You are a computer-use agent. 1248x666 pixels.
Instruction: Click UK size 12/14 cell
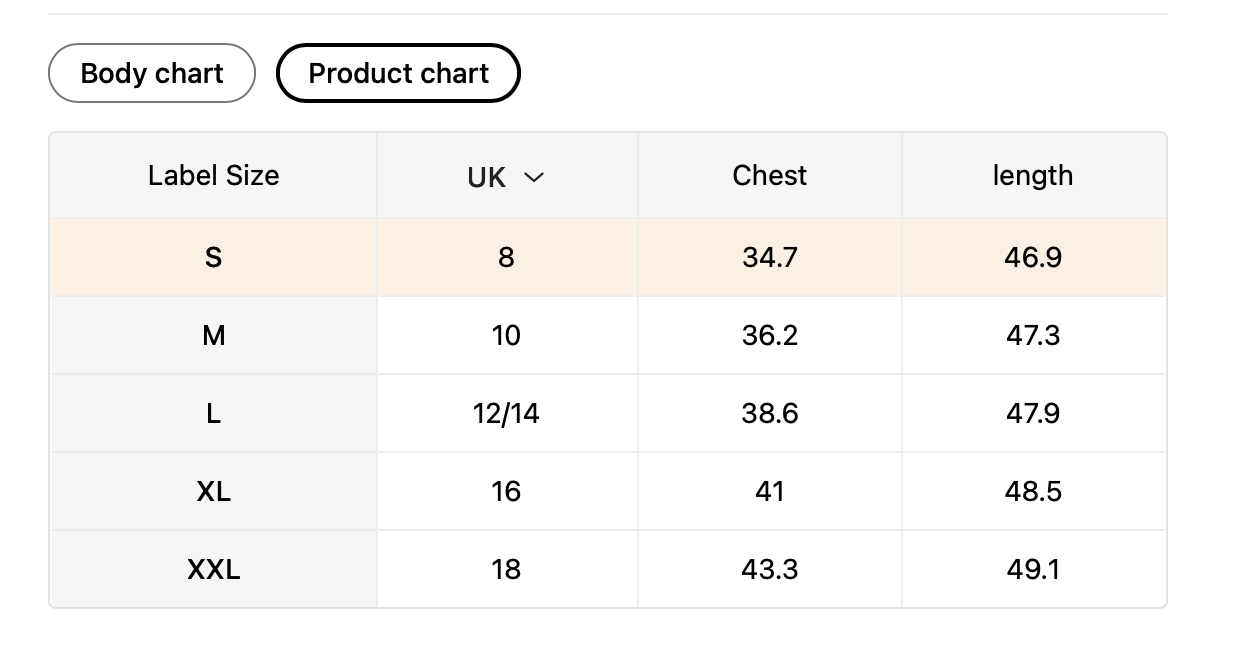[x=506, y=414]
